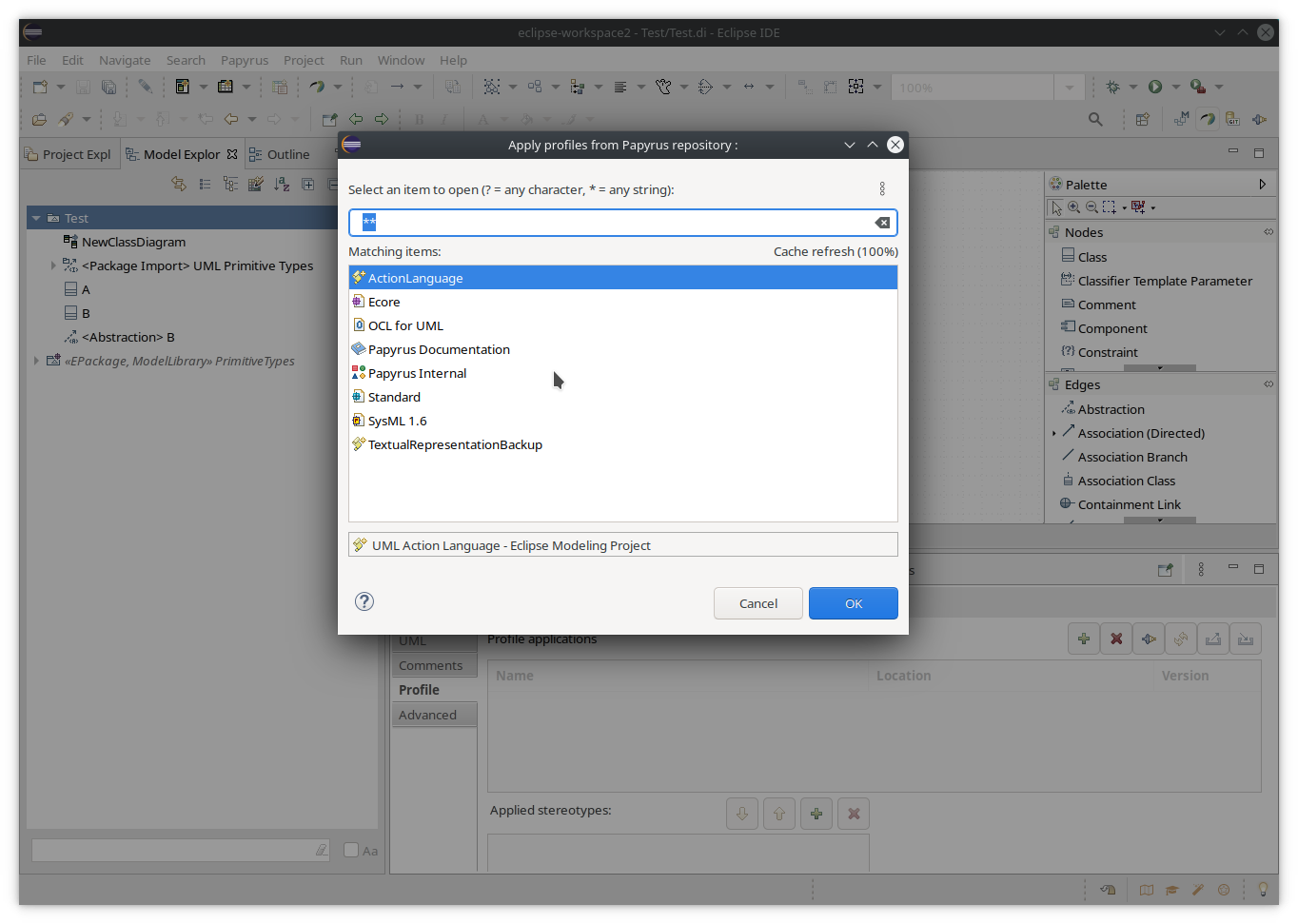Image resolution: width=1298 pixels, height=924 pixels.
Task: Select NewClassDiagram in the Model Explorer tree
Action: pyautogui.click(x=125, y=242)
